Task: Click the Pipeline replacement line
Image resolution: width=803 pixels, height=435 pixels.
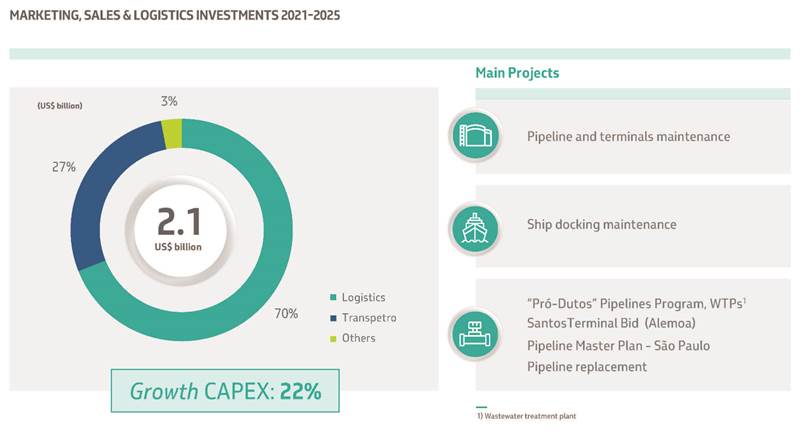Action: pos(587,367)
